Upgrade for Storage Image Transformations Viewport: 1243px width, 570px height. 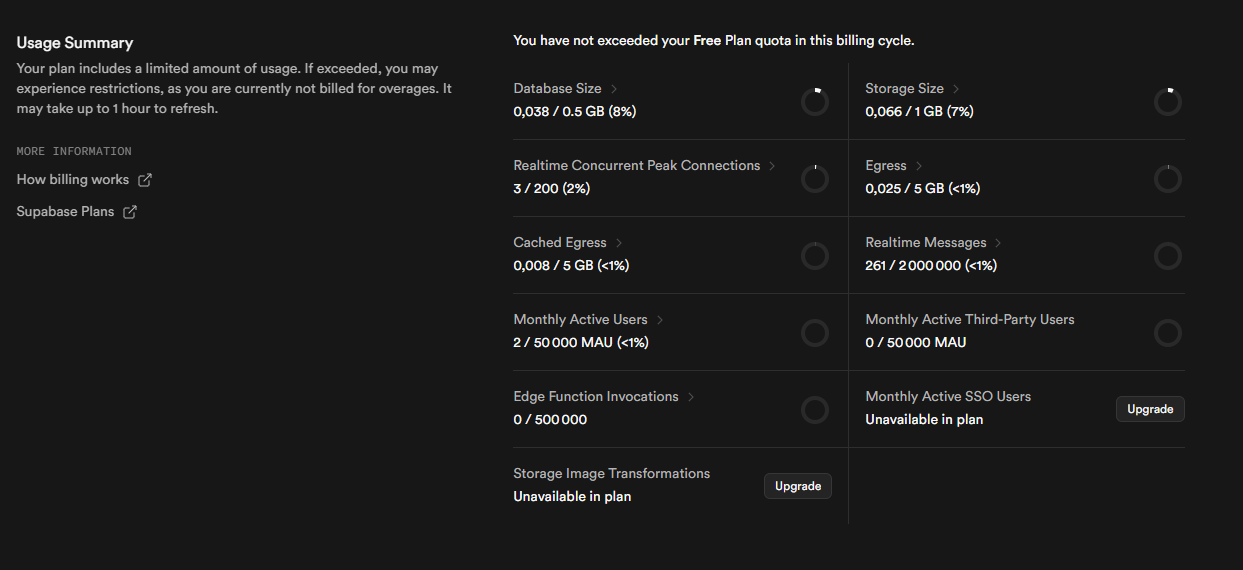pos(797,486)
